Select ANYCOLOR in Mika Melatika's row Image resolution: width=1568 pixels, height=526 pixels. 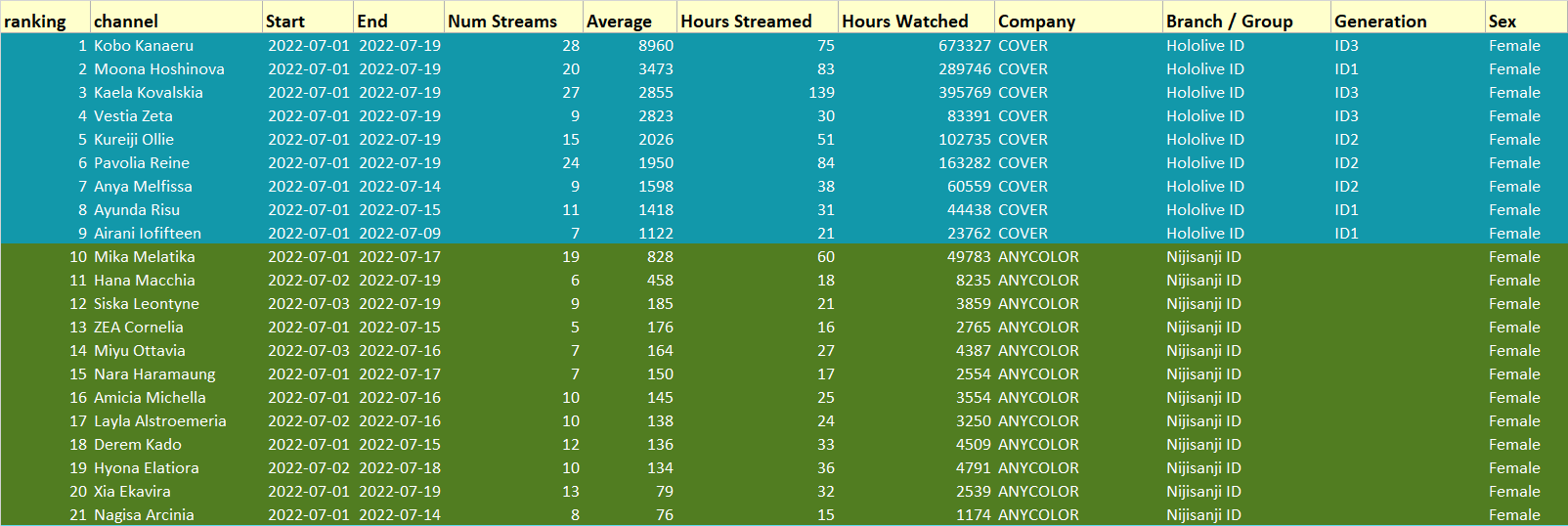[x=1038, y=256]
